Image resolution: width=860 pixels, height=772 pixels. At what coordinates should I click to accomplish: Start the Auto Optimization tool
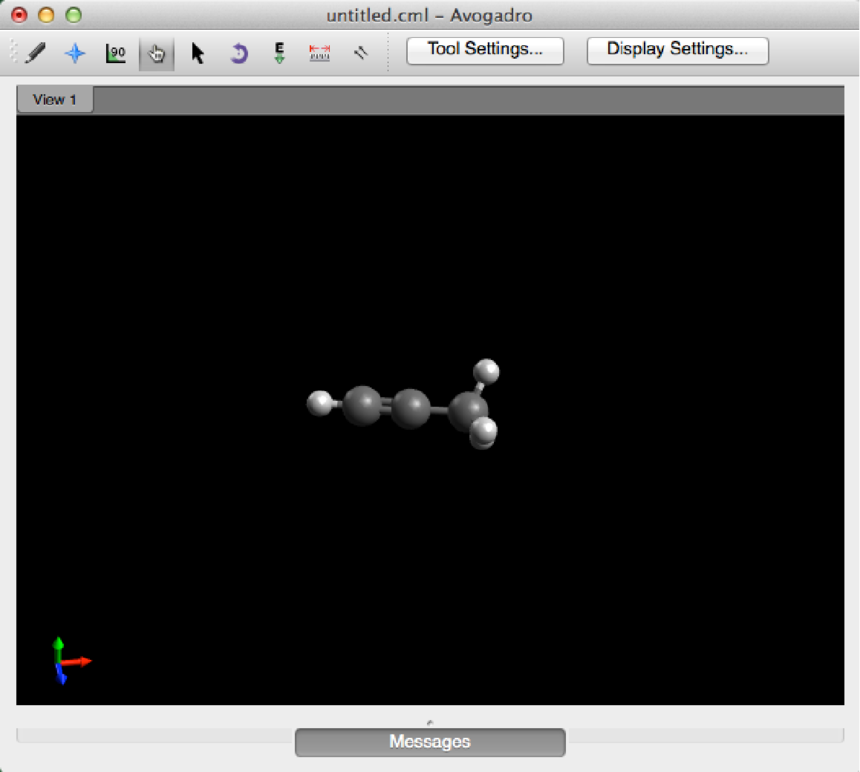coord(279,53)
